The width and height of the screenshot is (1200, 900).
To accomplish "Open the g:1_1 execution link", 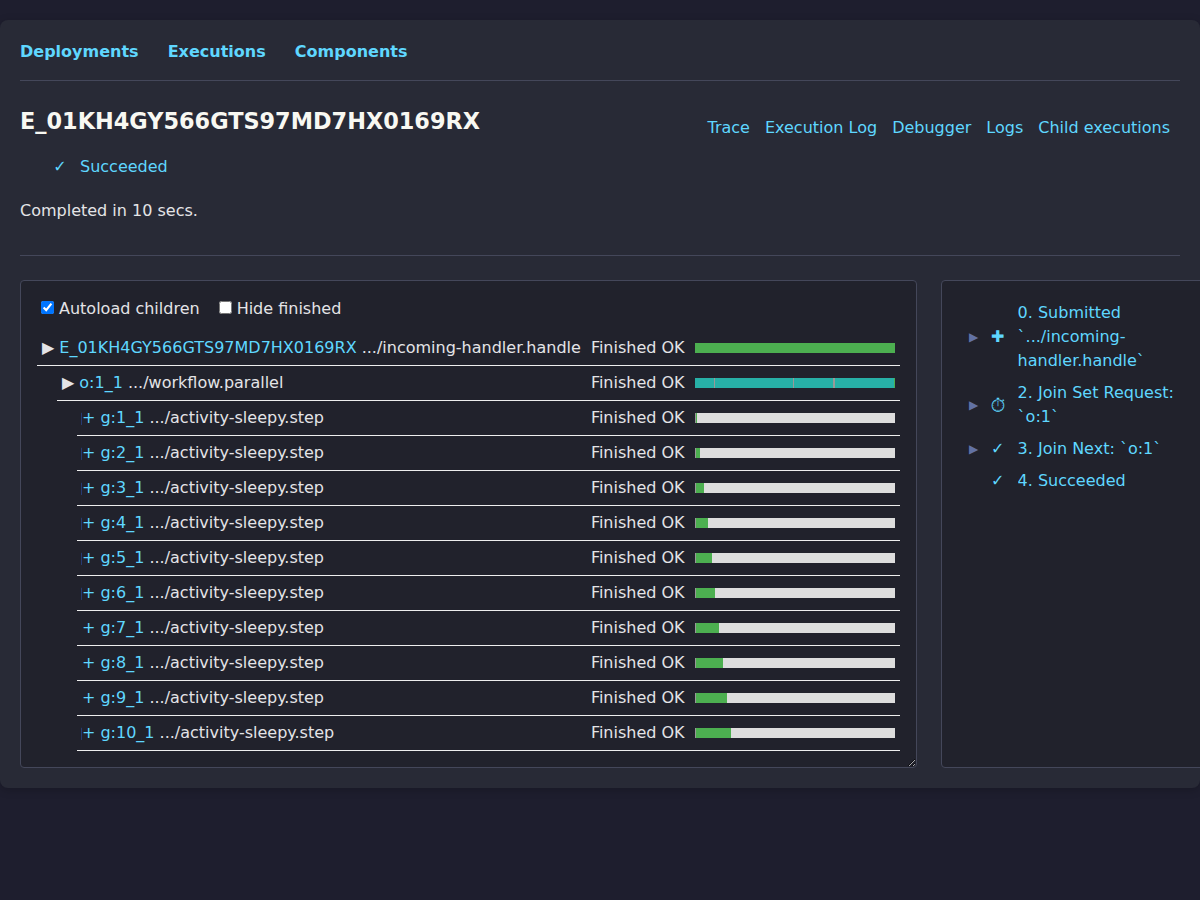I will click(x=122, y=418).
